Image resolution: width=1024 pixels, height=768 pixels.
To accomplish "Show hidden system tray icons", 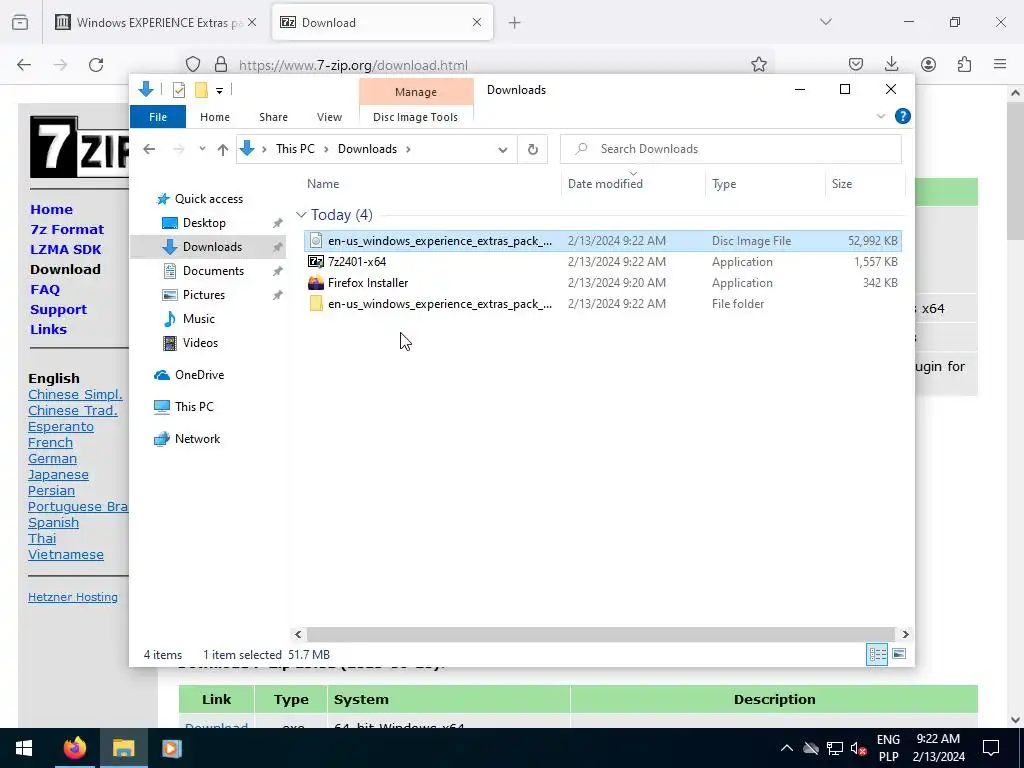I will [x=787, y=748].
